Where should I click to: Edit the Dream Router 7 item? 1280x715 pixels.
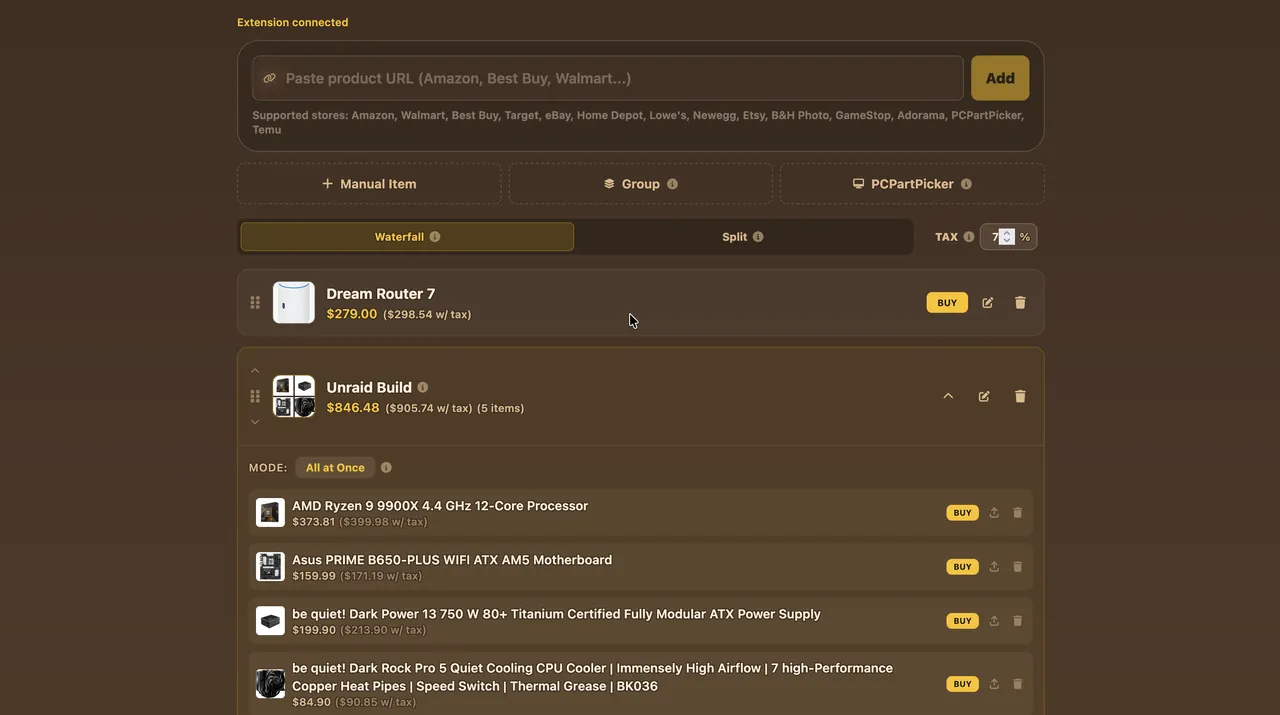coord(988,303)
